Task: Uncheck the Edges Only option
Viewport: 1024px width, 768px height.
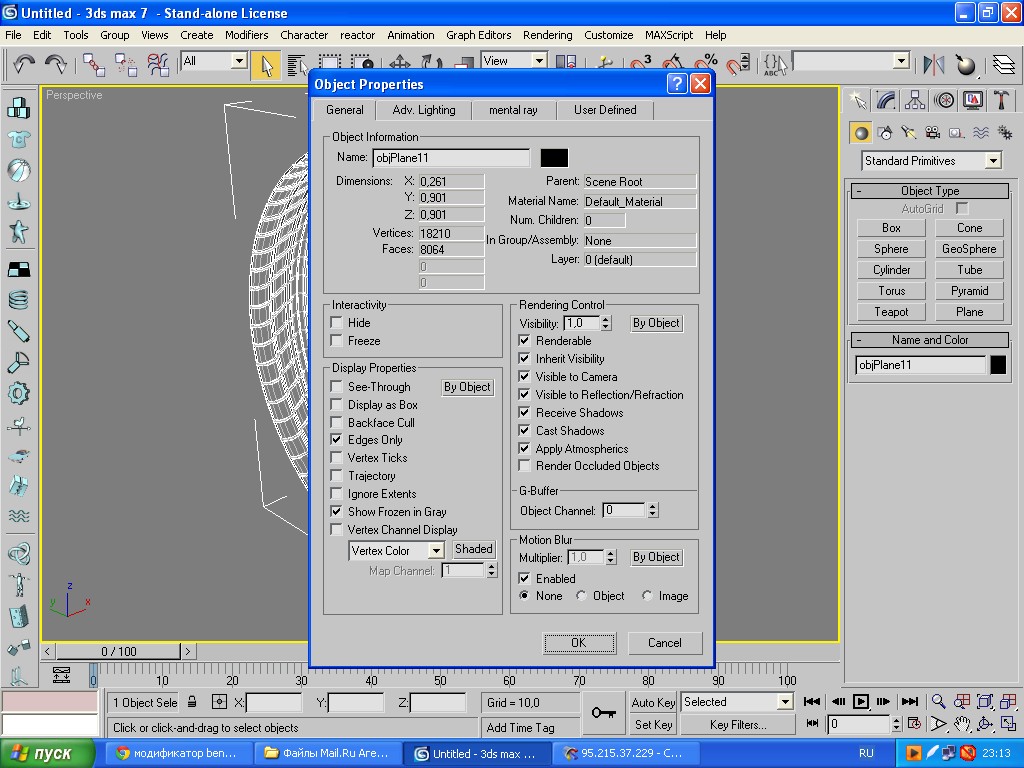Action: coord(337,440)
